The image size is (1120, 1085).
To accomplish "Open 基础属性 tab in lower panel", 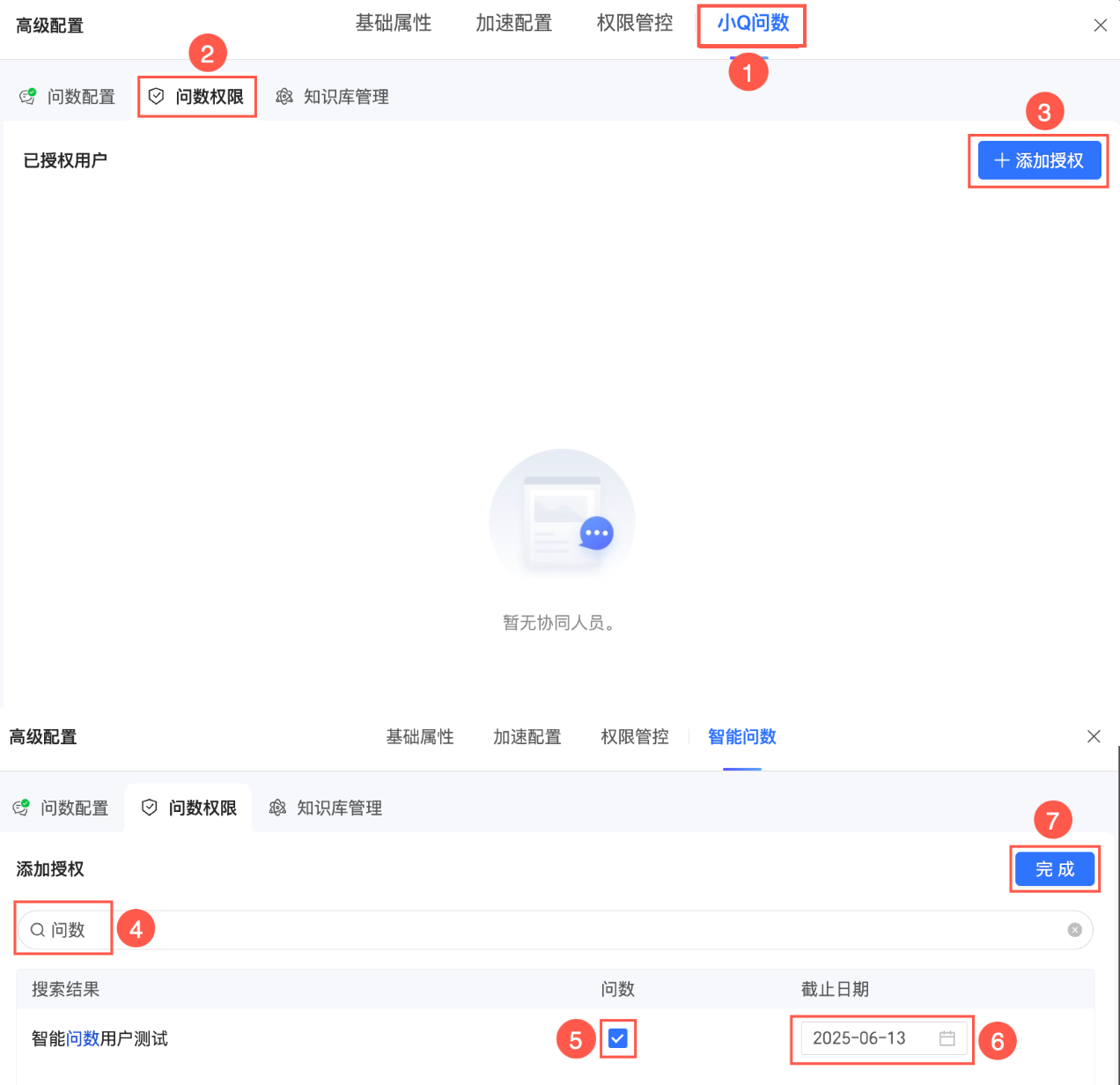I will coord(420,737).
